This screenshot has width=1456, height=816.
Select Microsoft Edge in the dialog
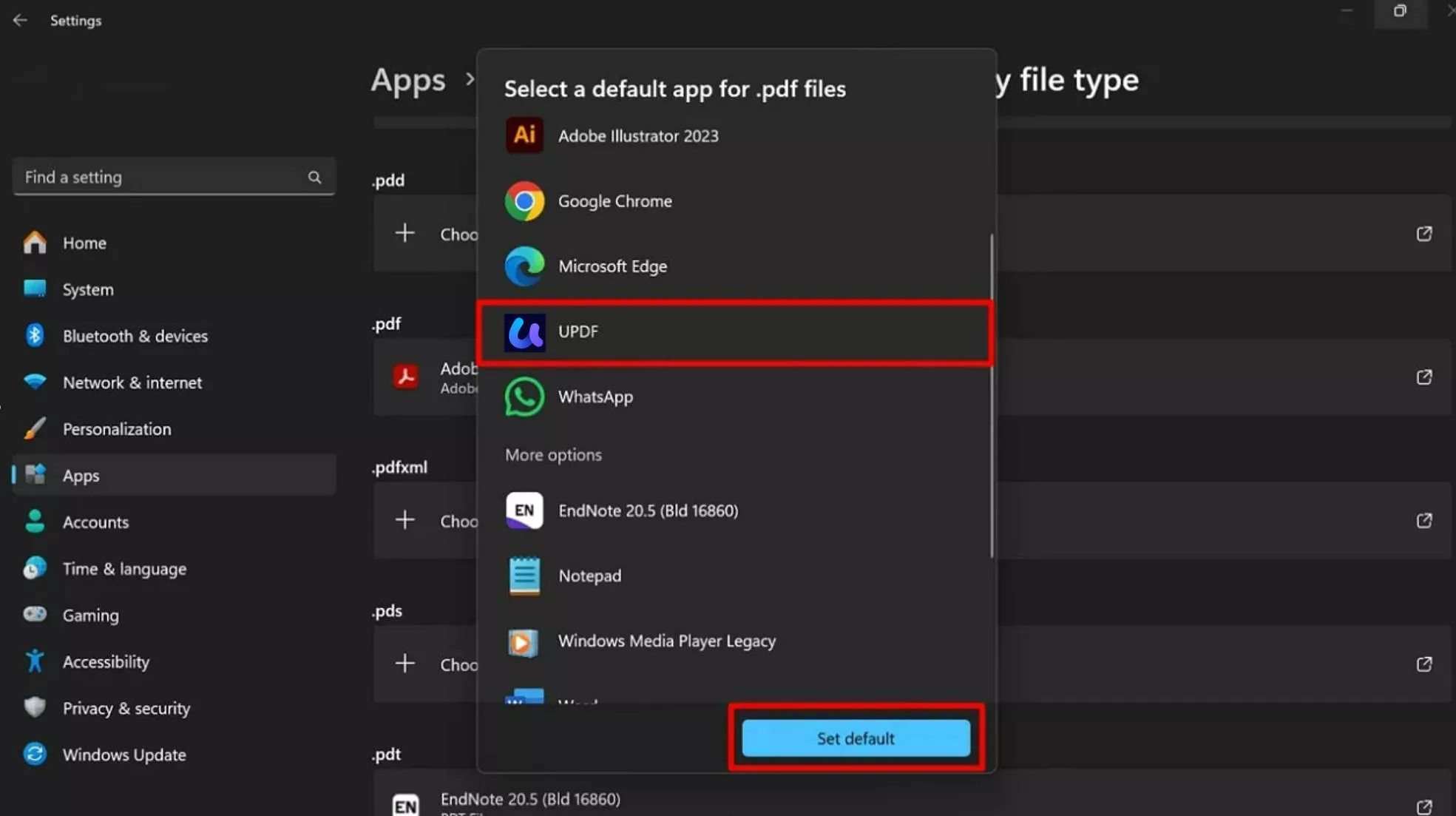[x=612, y=266]
